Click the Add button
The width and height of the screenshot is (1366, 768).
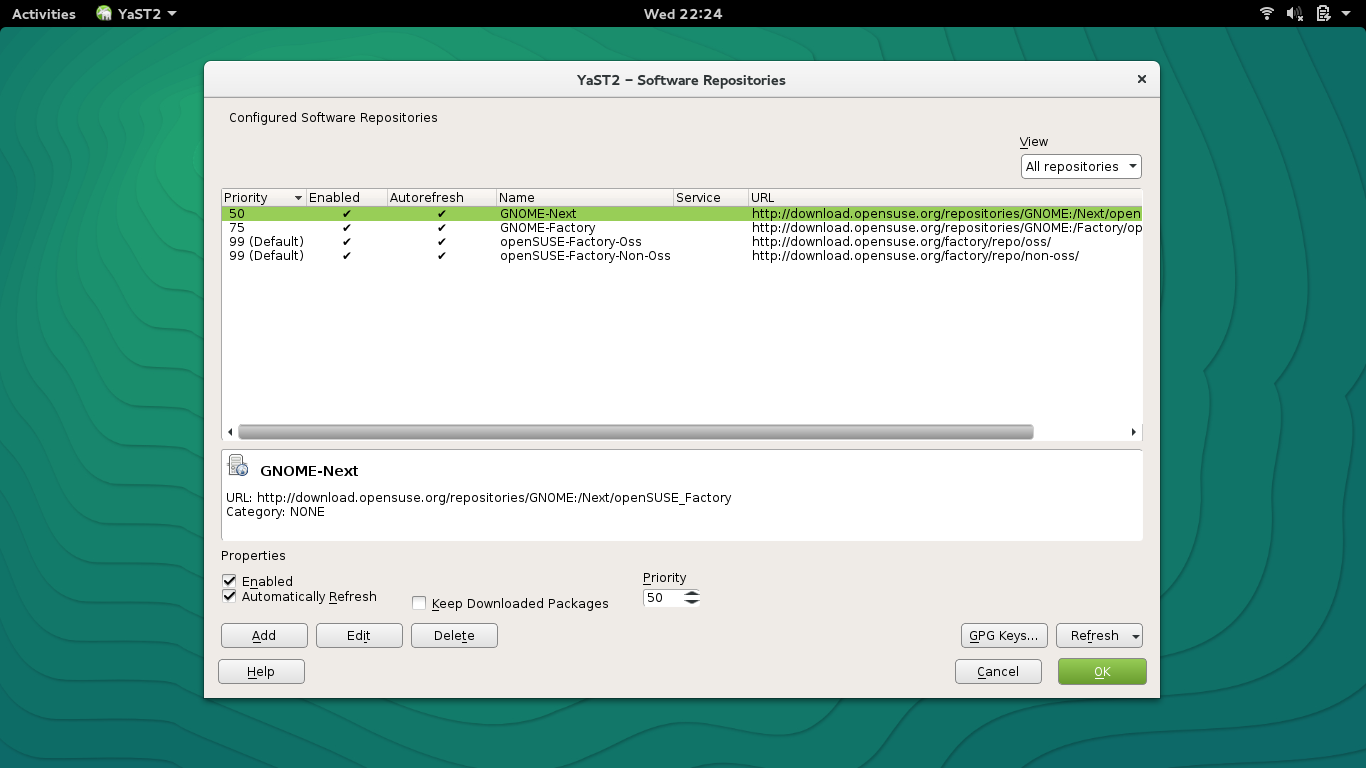(x=264, y=636)
